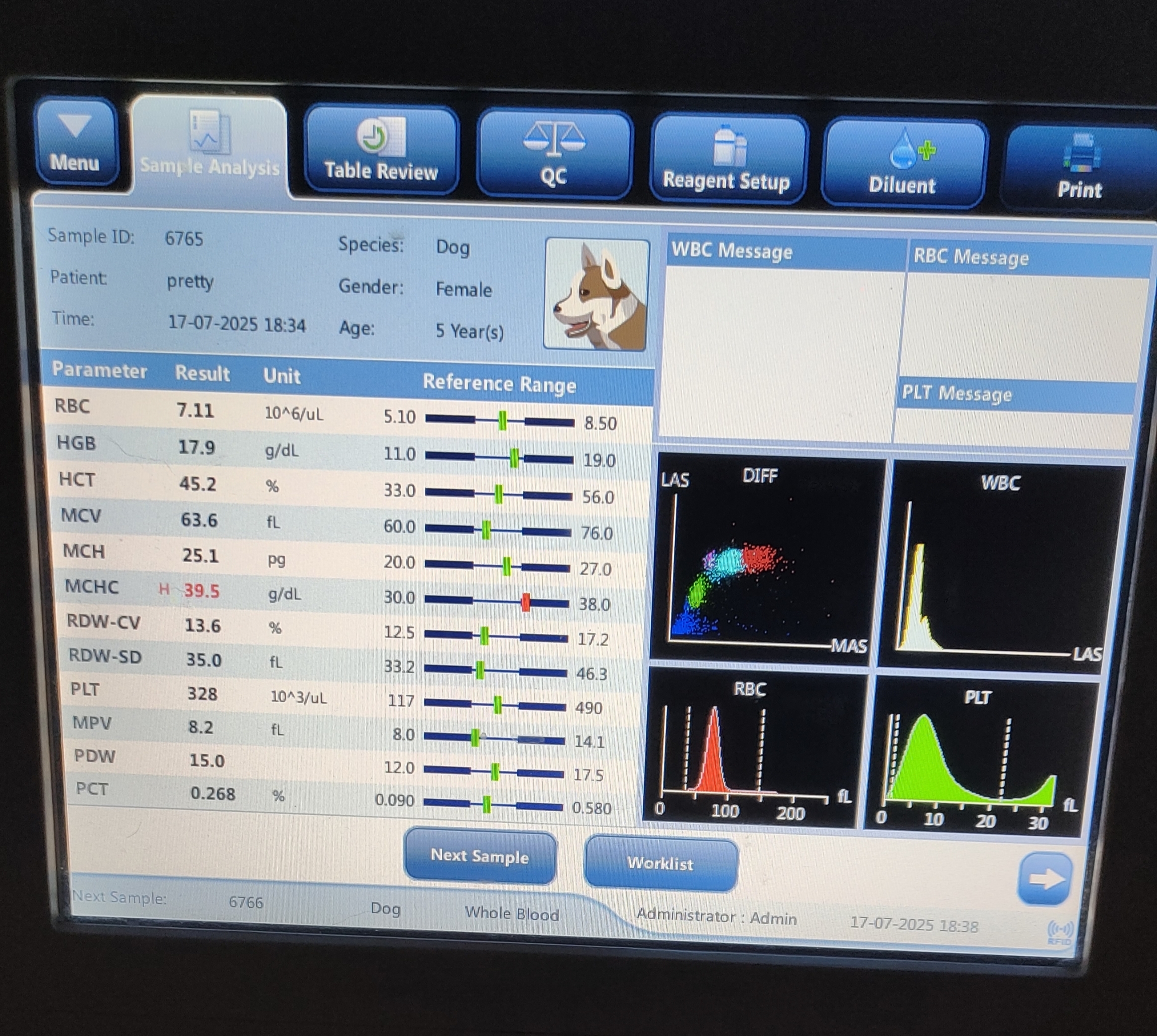Tap the RFID status icon
This screenshot has width=1157, height=1036.
(1060, 933)
